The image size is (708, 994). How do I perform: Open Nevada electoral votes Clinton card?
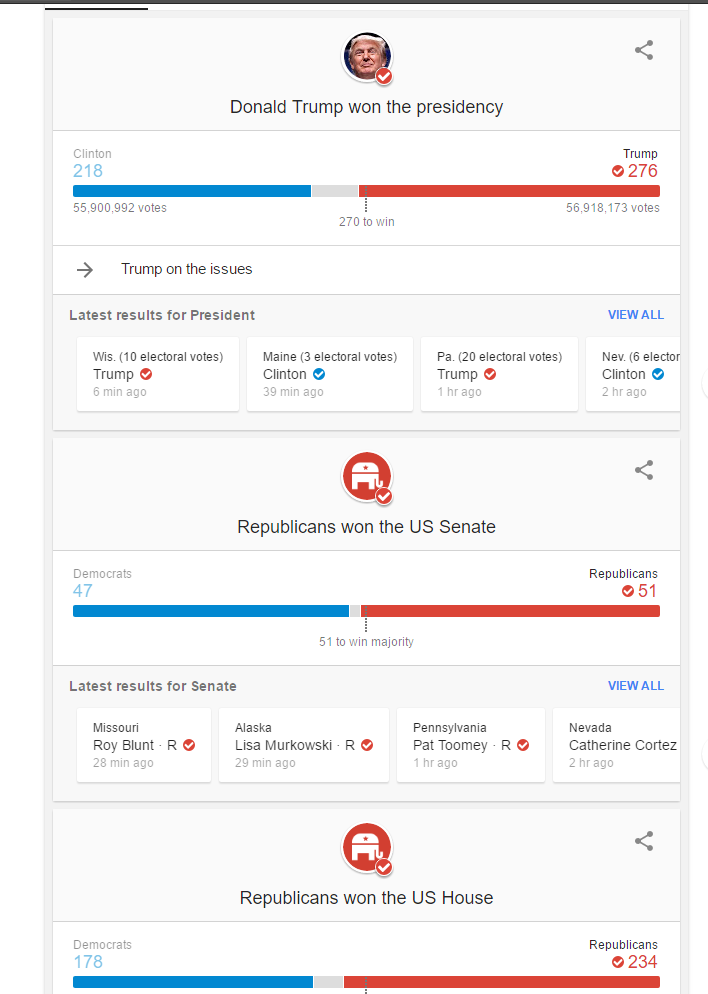636,374
